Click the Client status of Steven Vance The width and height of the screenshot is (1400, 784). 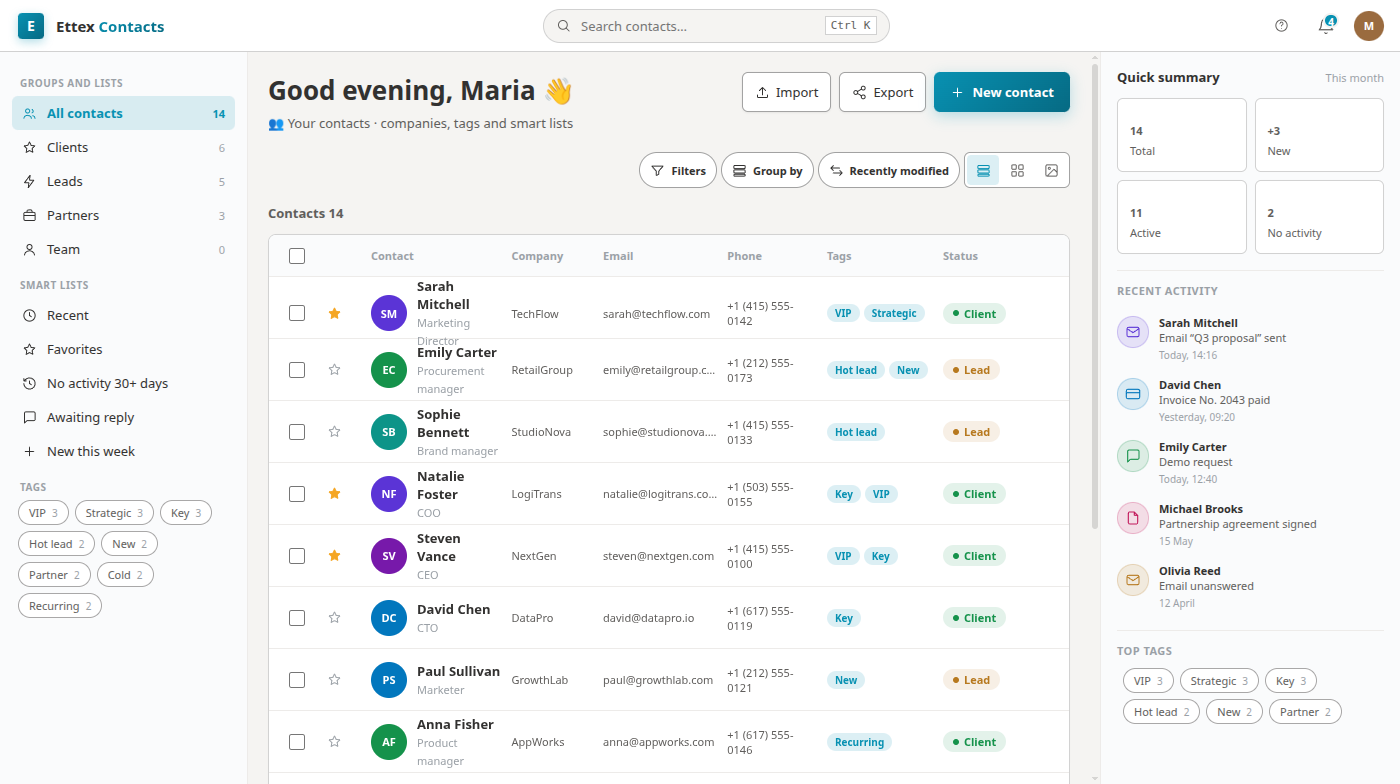pos(974,556)
